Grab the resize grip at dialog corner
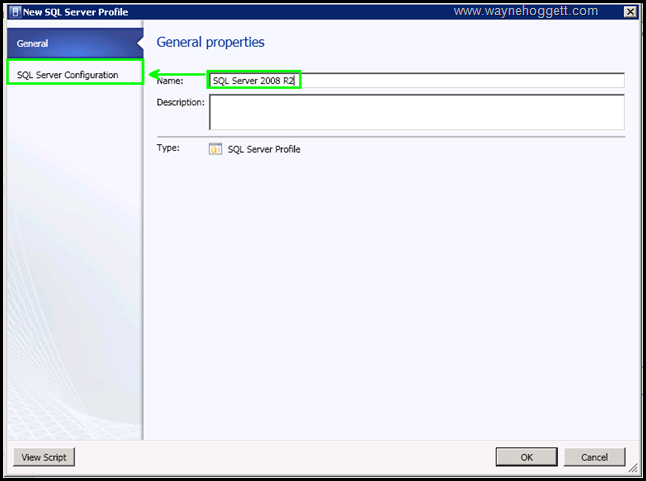The height and width of the screenshot is (481, 646). (632, 467)
